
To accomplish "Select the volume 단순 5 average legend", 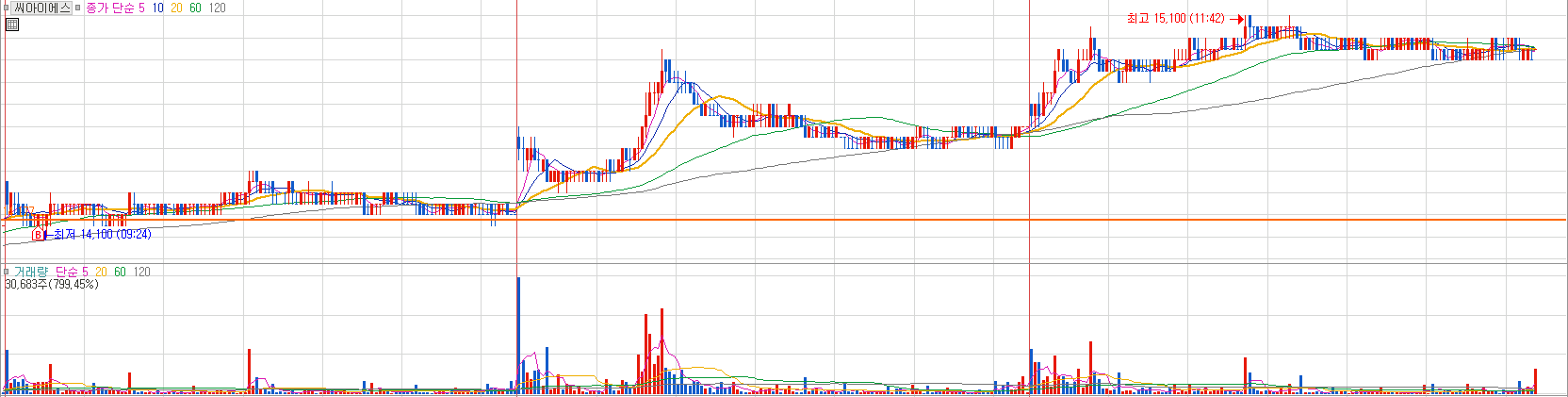I will click(x=73, y=272).
